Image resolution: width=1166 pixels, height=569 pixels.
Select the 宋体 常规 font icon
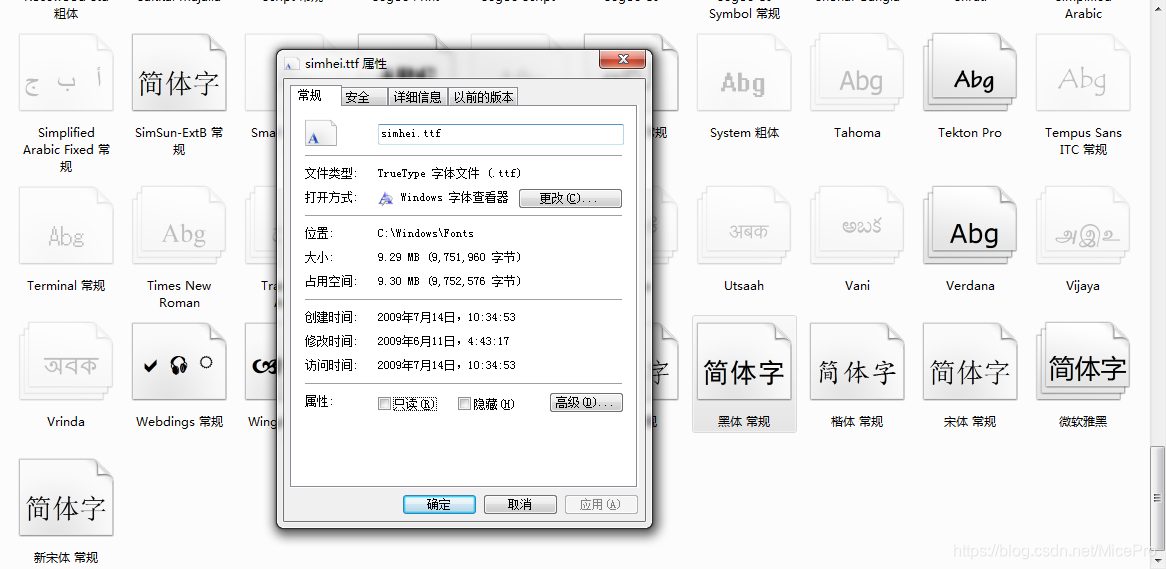pyautogui.click(x=970, y=361)
